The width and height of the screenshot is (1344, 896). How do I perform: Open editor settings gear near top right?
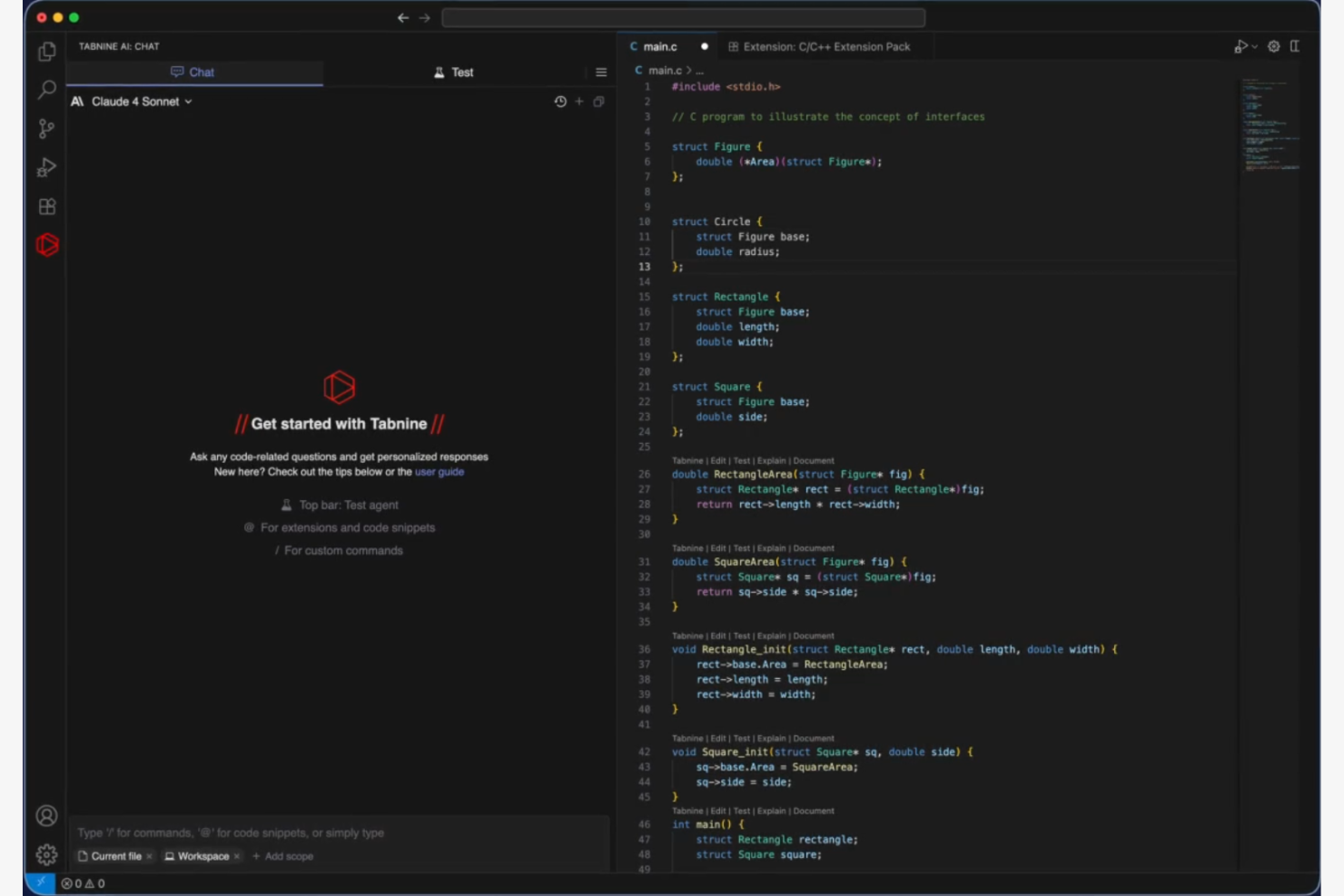pyautogui.click(x=1273, y=46)
